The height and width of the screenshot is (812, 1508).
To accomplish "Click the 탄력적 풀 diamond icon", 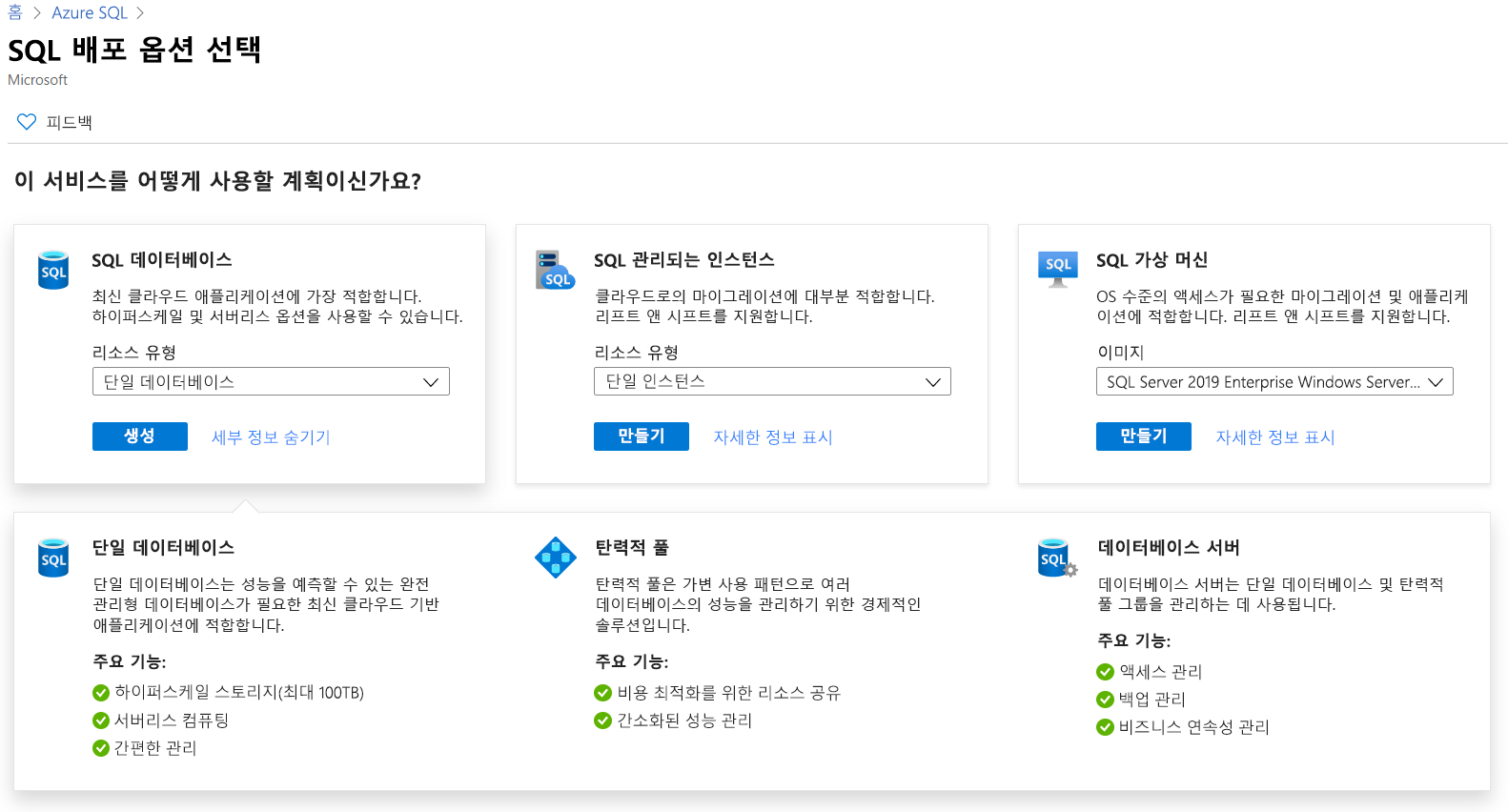I will point(556,558).
